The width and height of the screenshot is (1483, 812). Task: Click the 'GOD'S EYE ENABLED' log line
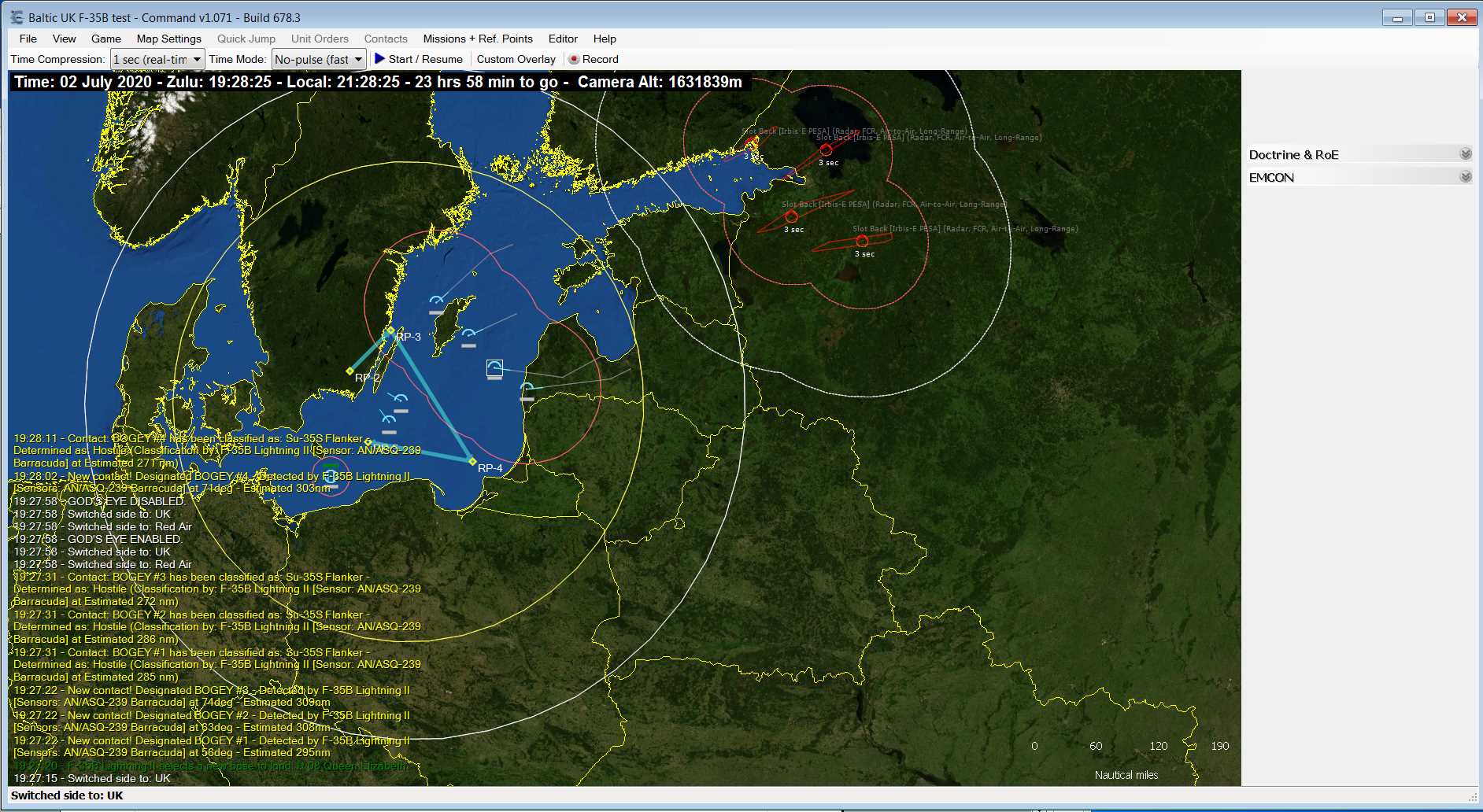point(98,539)
